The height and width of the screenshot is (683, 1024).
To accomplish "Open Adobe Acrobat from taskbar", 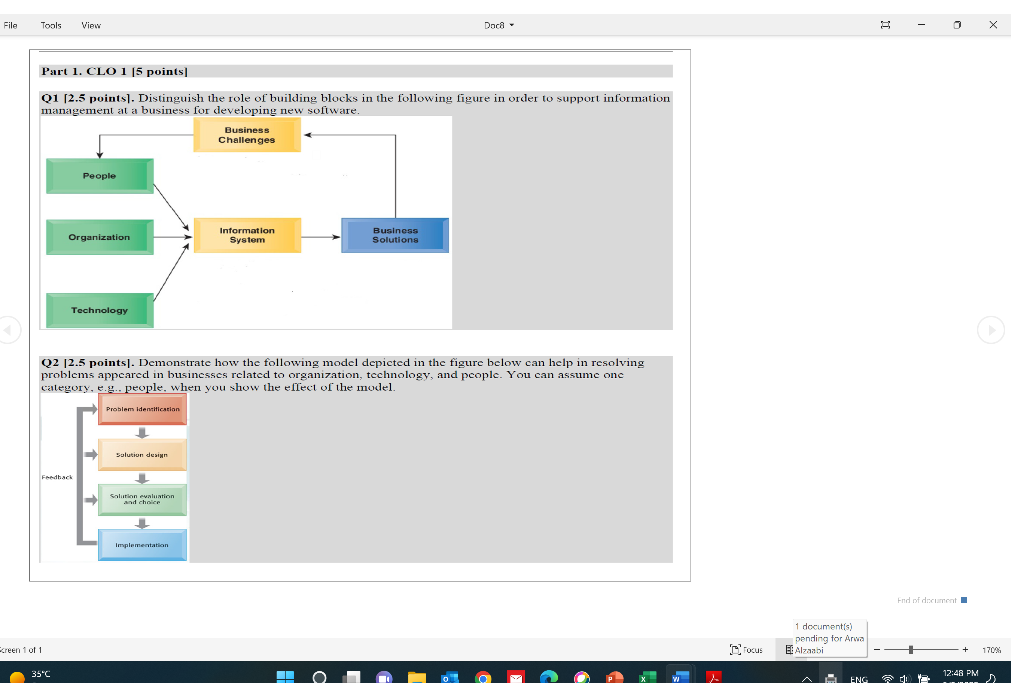I will click(x=713, y=677).
